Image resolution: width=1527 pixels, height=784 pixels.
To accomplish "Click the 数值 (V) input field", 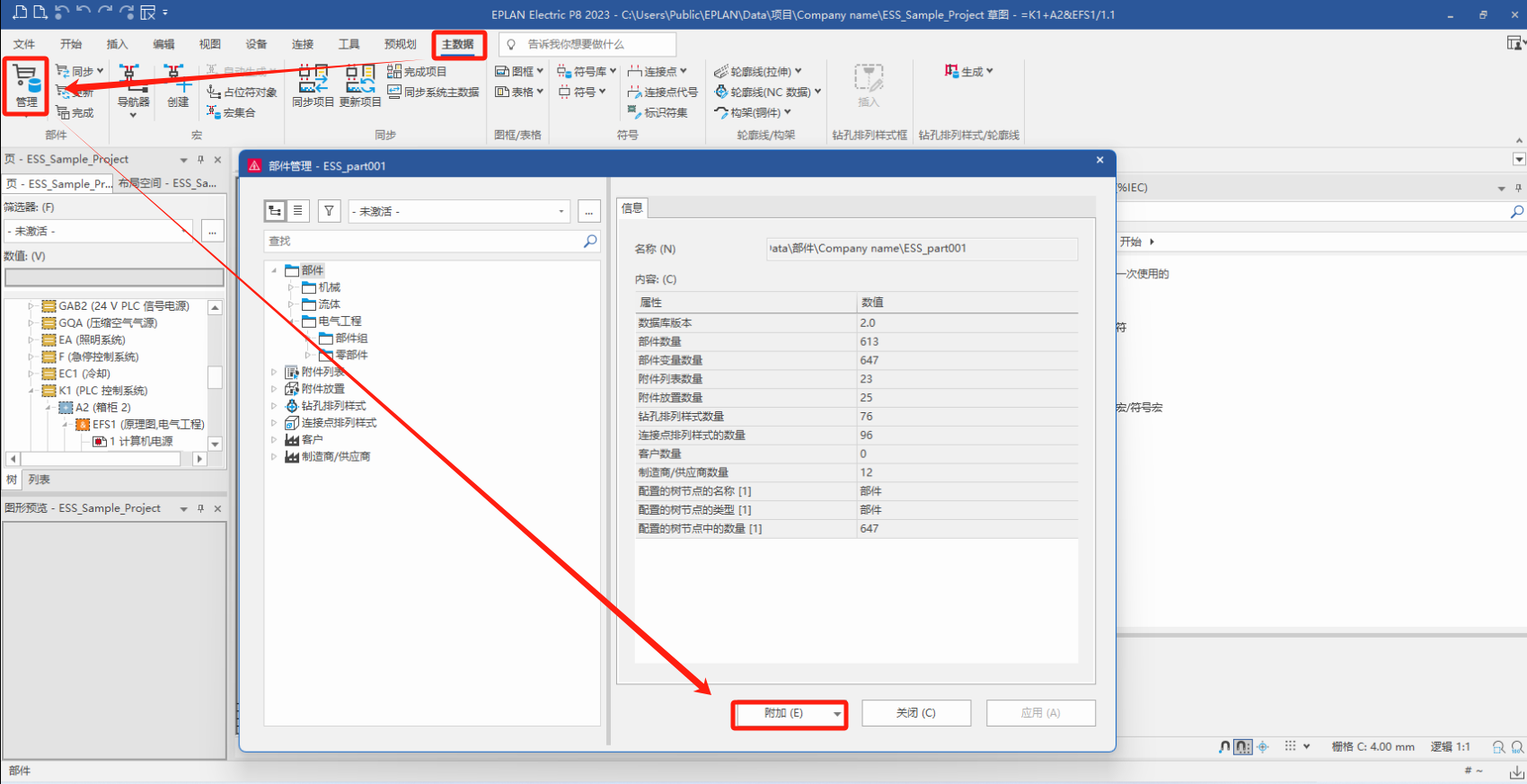I will coord(114,277).
